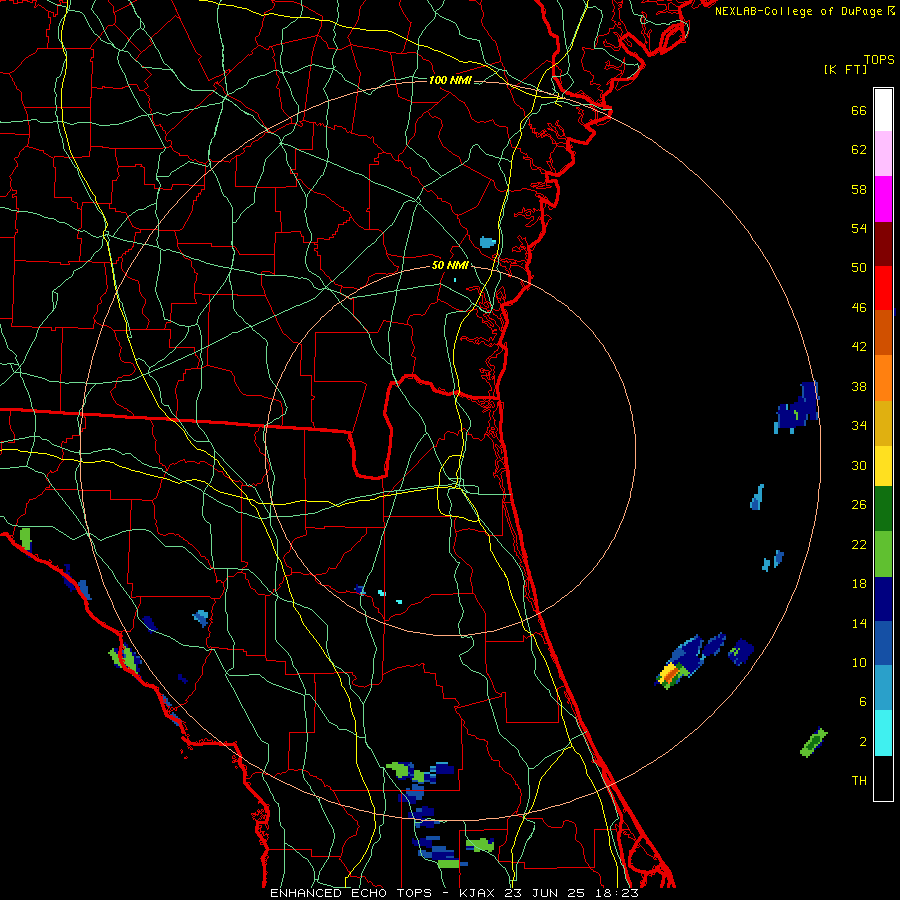Click the gold legend swatch

point(883,423)
